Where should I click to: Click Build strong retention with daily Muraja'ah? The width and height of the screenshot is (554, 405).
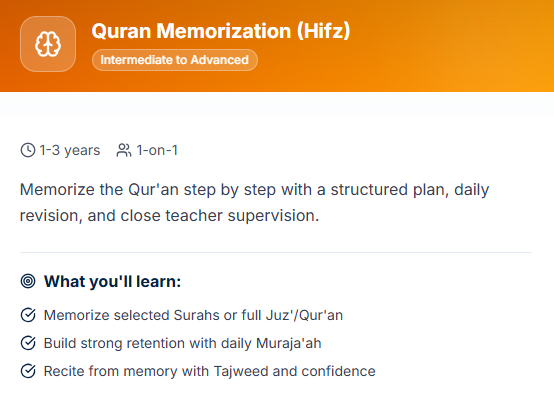[x=183, y=343]
